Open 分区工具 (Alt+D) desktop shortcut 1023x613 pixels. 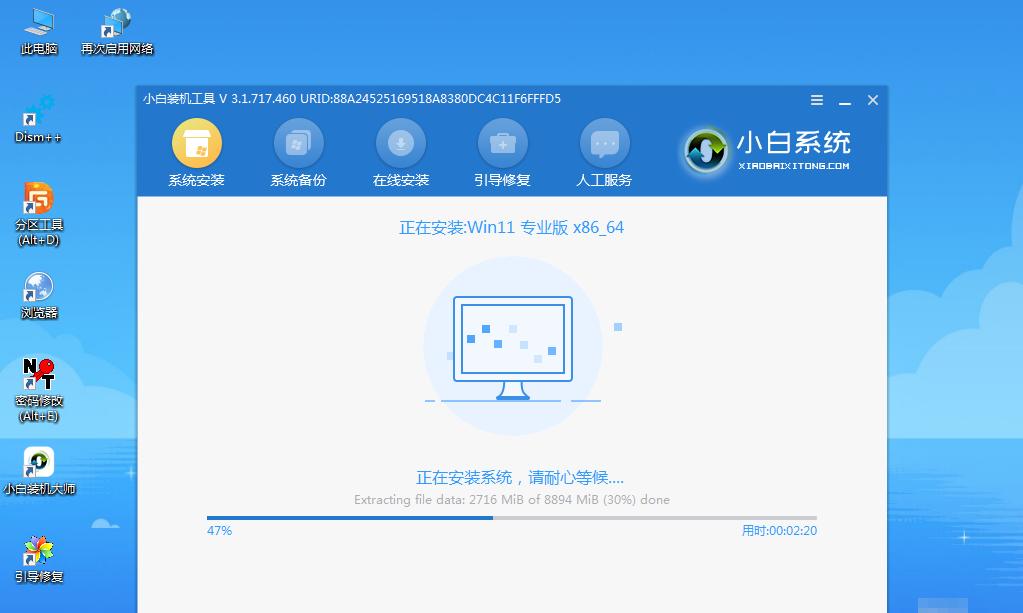click(38, 214)
